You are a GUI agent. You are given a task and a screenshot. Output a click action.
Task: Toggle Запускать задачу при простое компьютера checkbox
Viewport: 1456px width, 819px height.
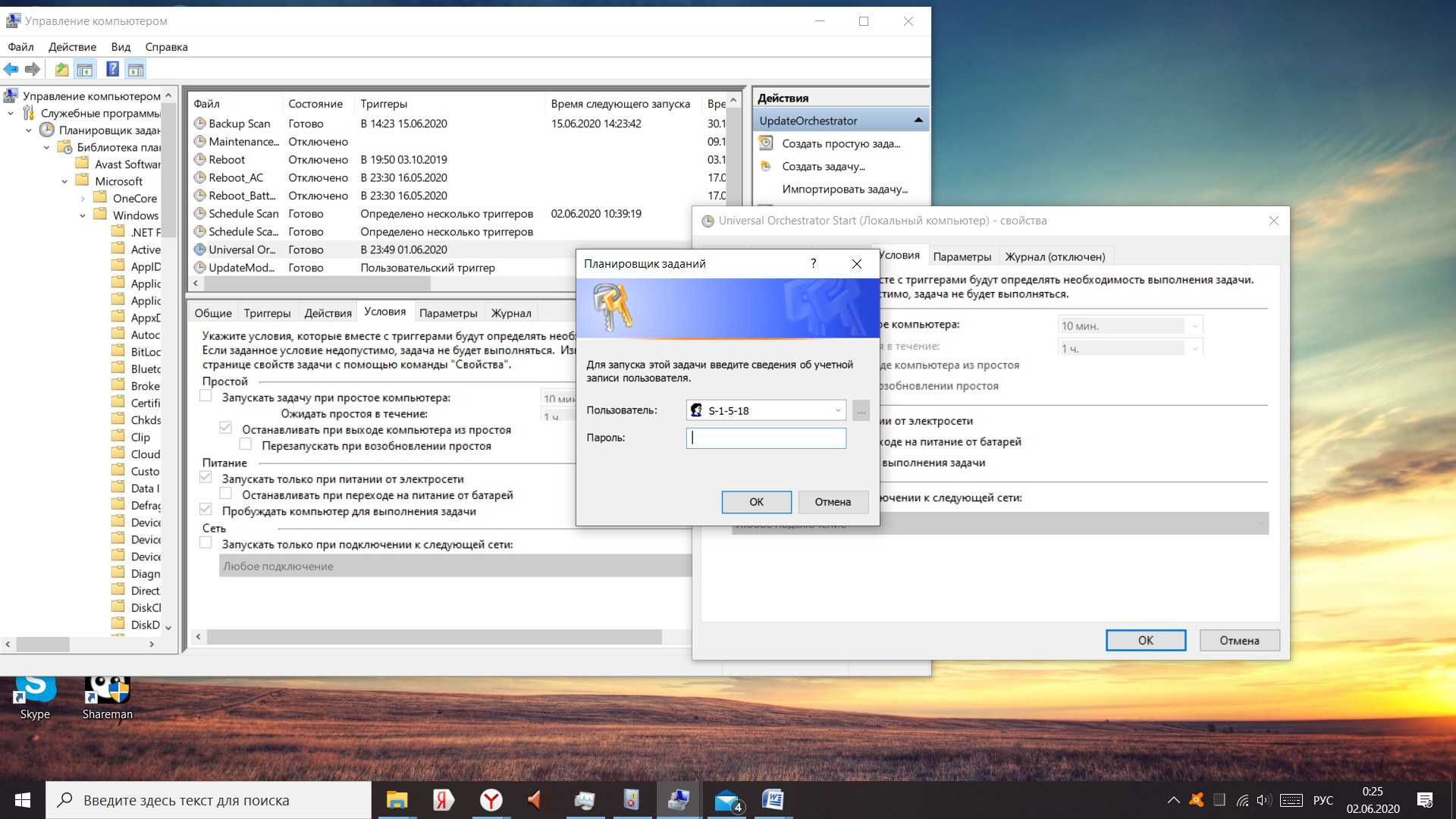(x=206, y=397)
